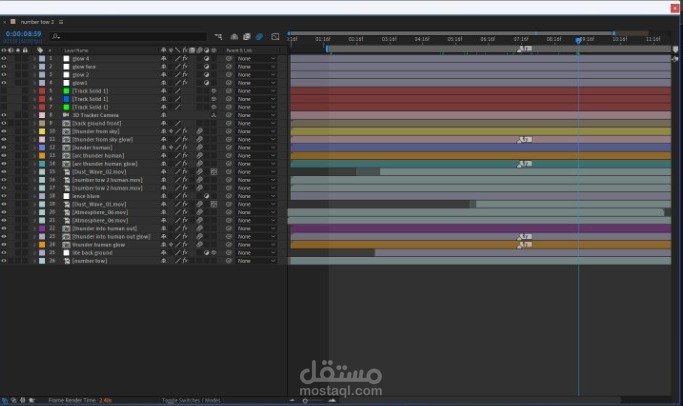Click the motion blur switch on thunder human glow
The image size is (683, 406).
coord(199,245)
